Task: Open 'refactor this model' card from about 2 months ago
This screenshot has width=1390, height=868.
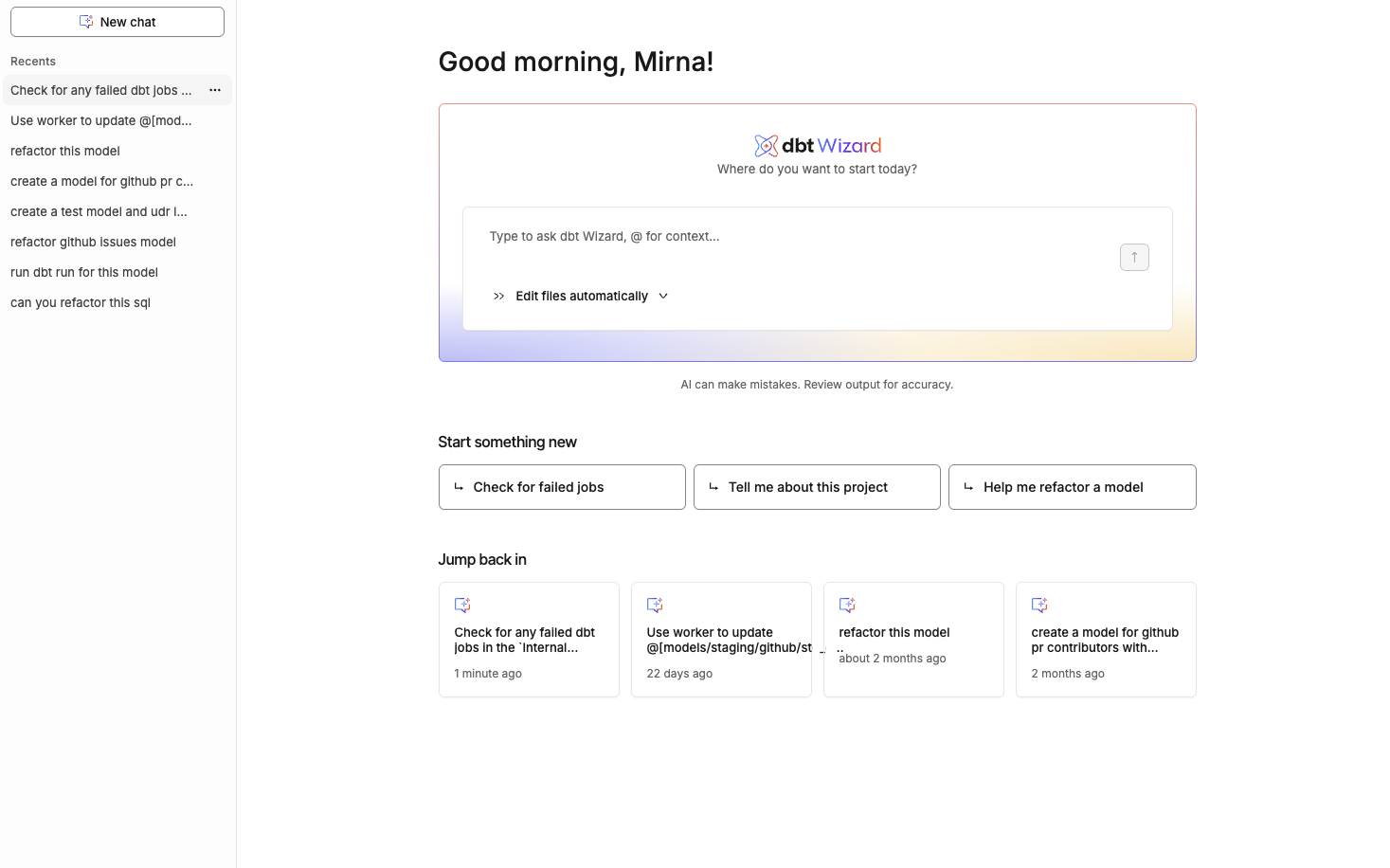Action: coord(913,640)
